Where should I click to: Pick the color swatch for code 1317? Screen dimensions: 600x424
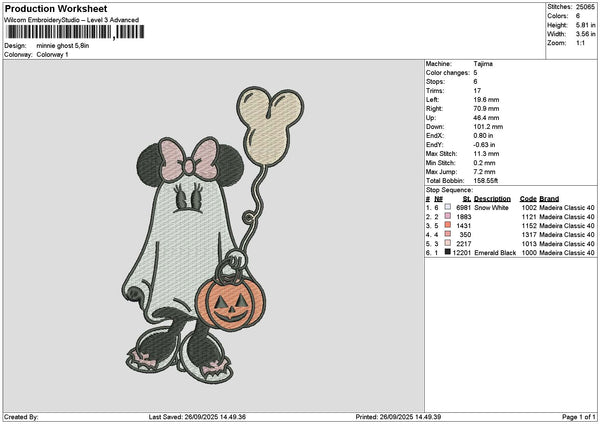click(448, 235)
